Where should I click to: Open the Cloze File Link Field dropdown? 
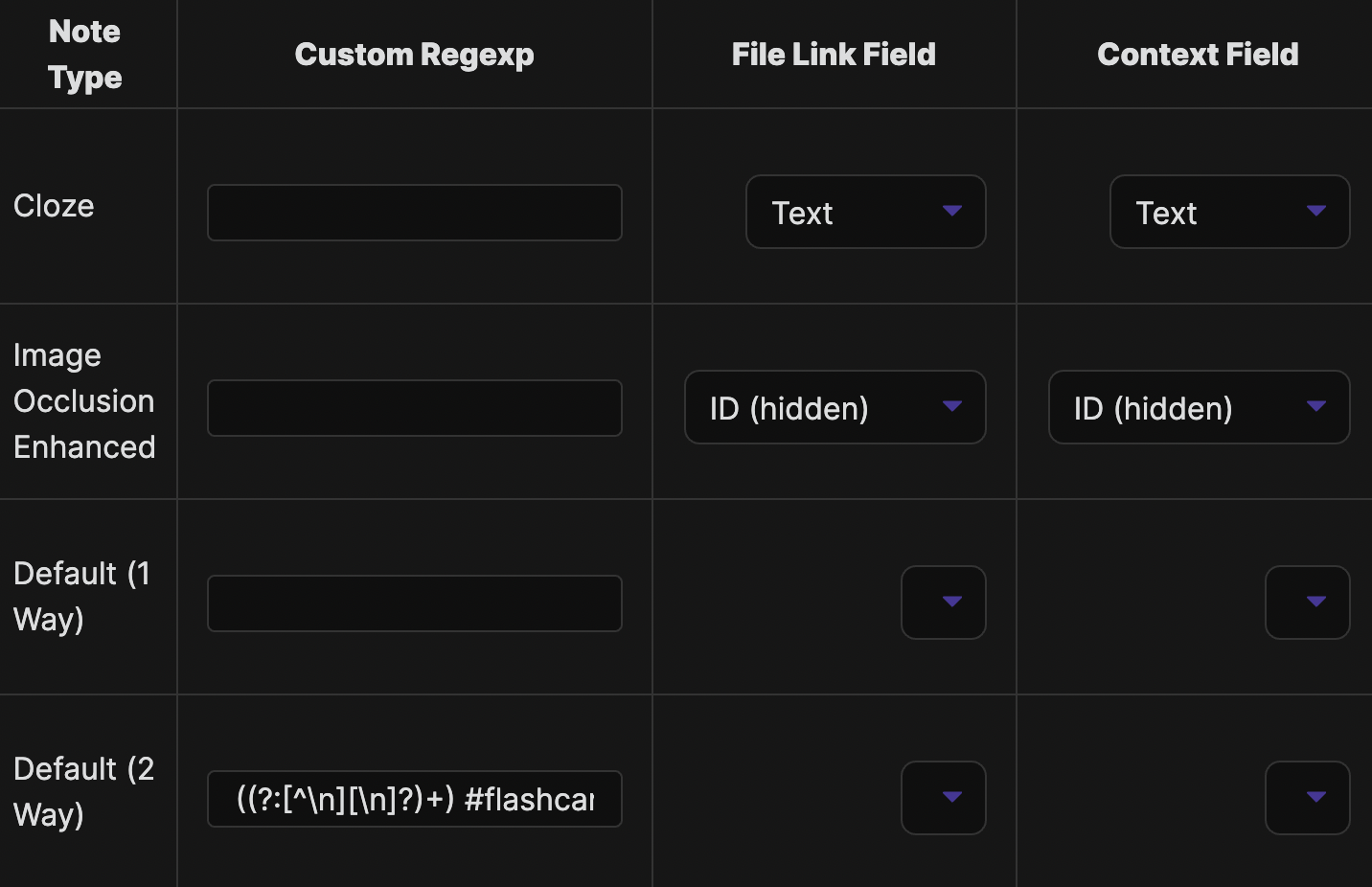(x=865, y=212)
